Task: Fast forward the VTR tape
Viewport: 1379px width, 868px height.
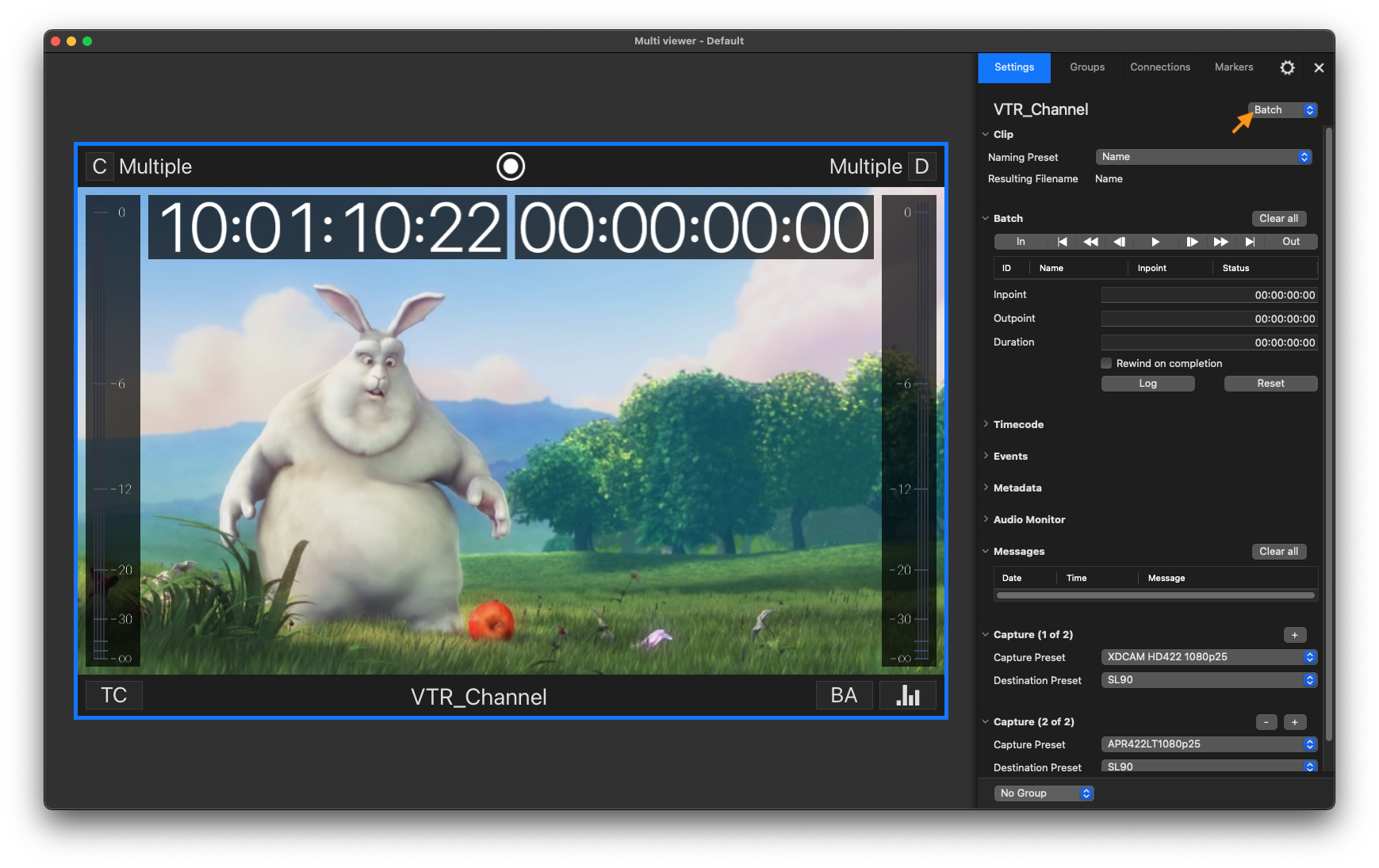Action: click(x=1221, y=242)
